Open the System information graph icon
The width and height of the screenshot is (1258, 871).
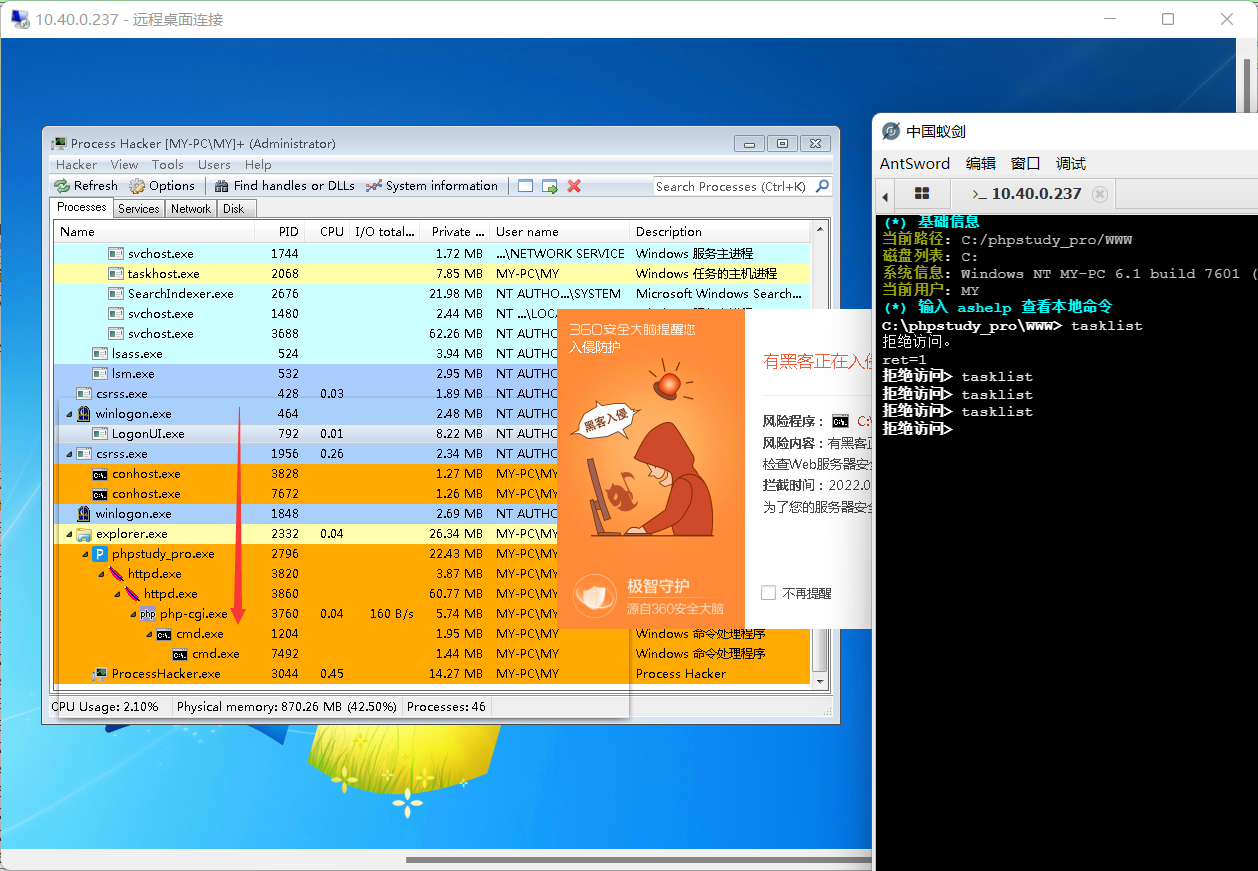tap(374, 186)
